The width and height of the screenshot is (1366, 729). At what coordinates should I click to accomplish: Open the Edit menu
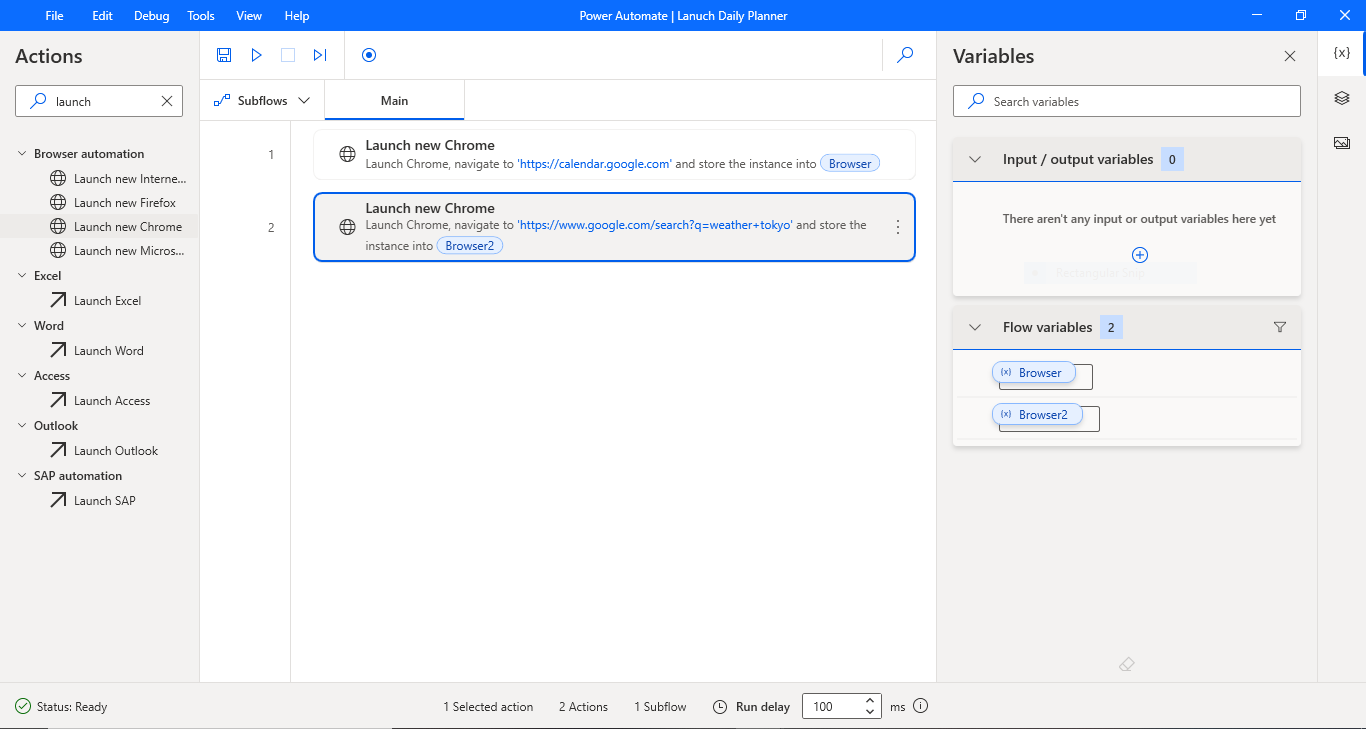tap(102, 15)
